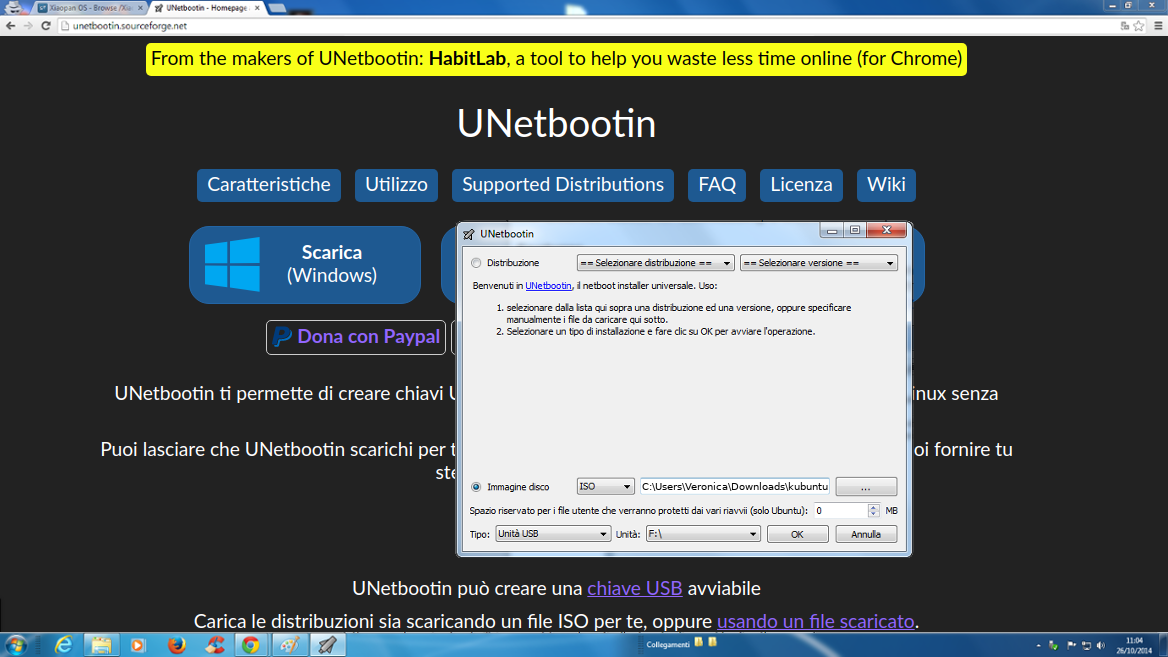
Task: Open CCleaner from the taskbar
Action: pos(215,645)
